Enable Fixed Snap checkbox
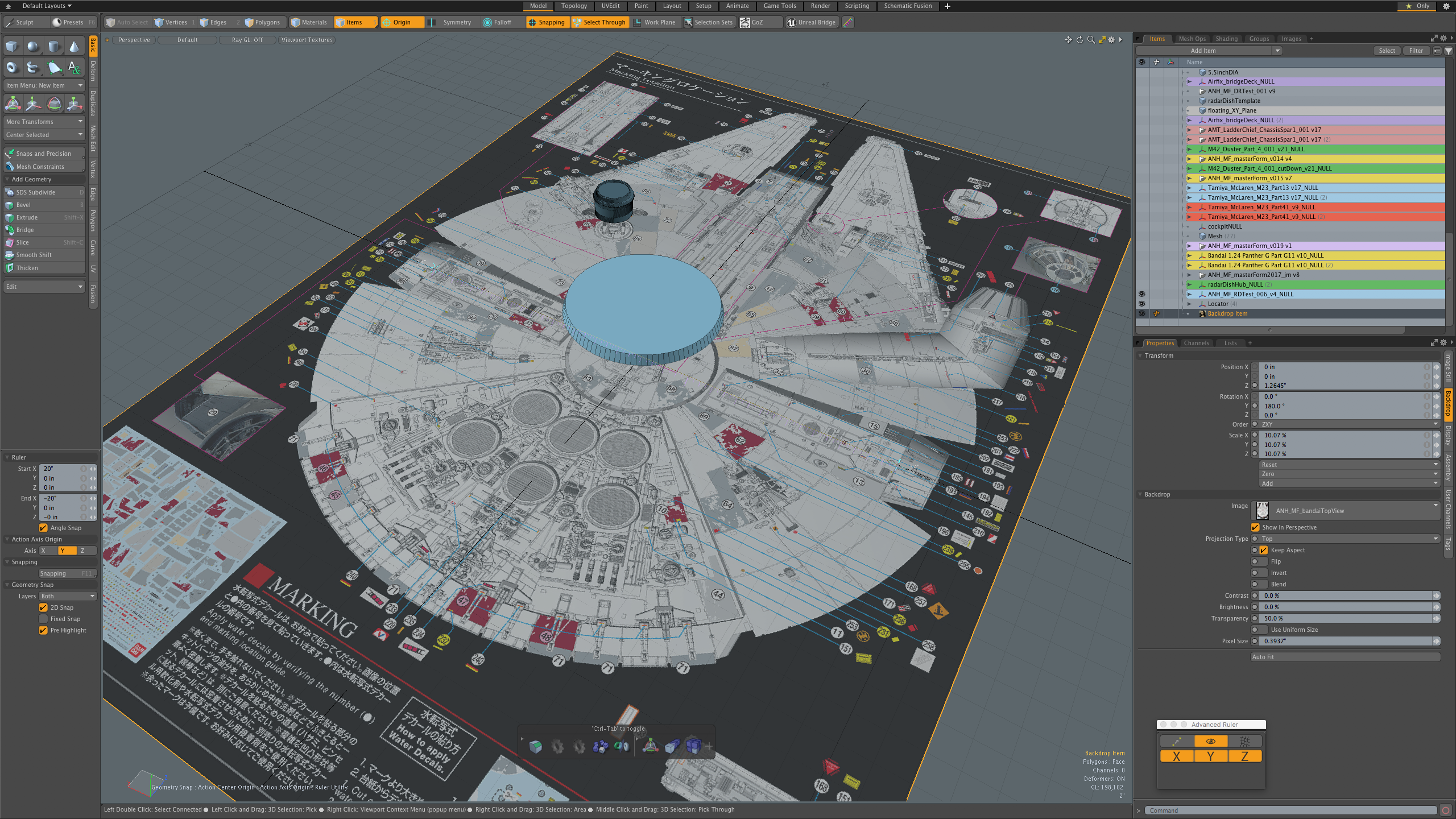1456x819 pixels. (43, 619)
